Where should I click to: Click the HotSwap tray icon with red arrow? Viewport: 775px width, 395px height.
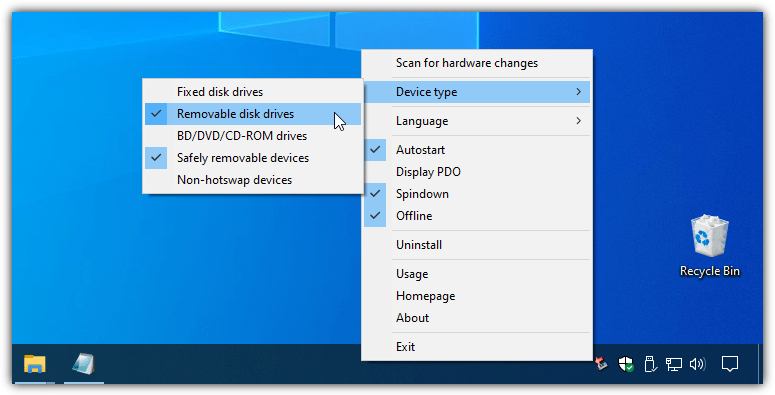pyautogui.click(x=602, y=364)
